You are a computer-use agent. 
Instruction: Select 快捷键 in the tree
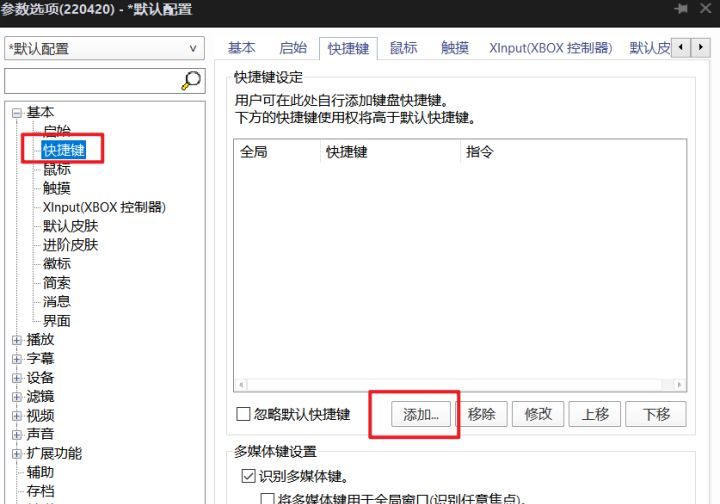pos(64,150)
